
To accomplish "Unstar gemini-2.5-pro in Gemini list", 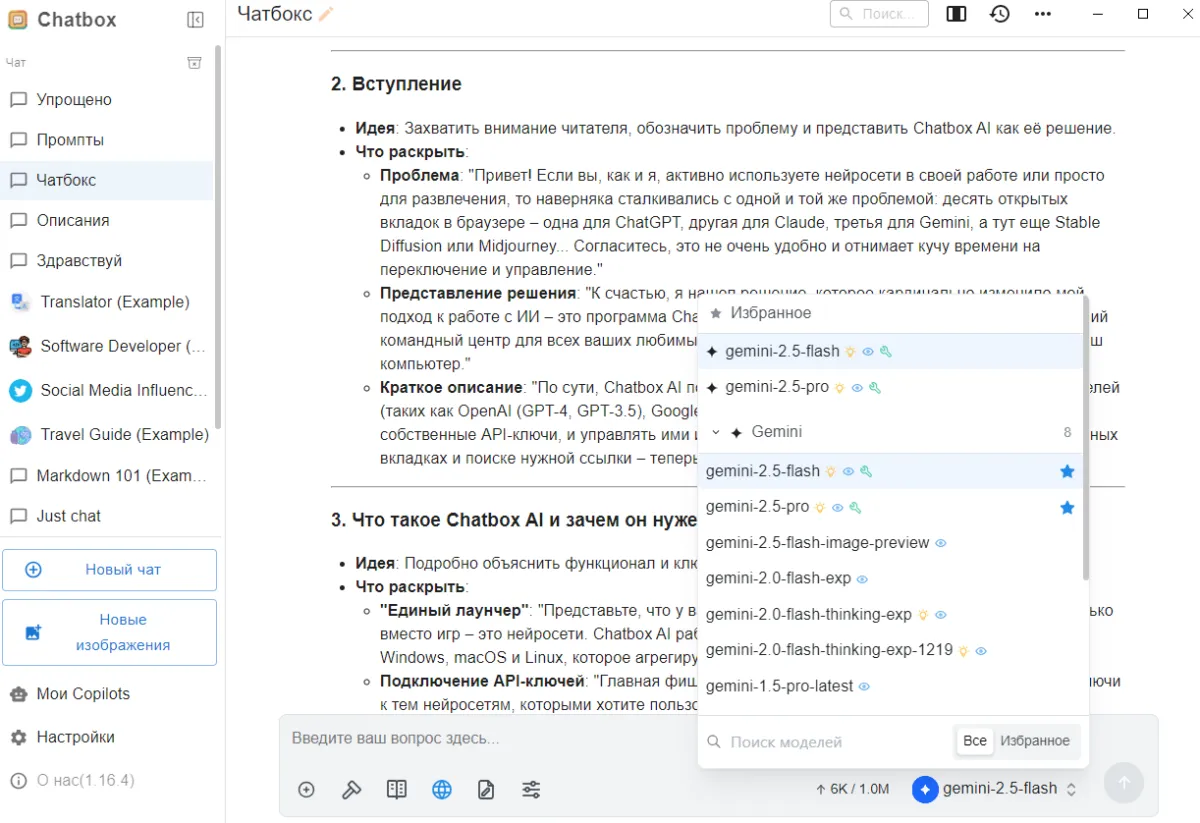I will [x=1067, y=508].
